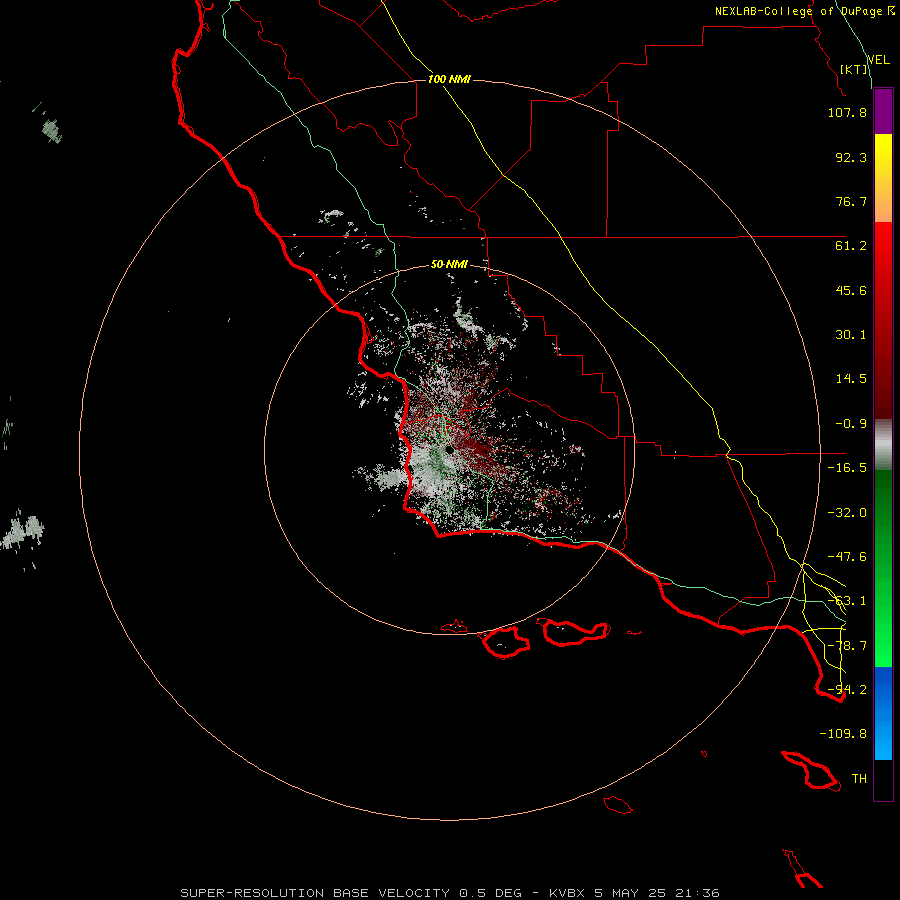Click the 30.1 legend value
The width and height of the screenshot is (900, 900).
[x=851, y=335]
